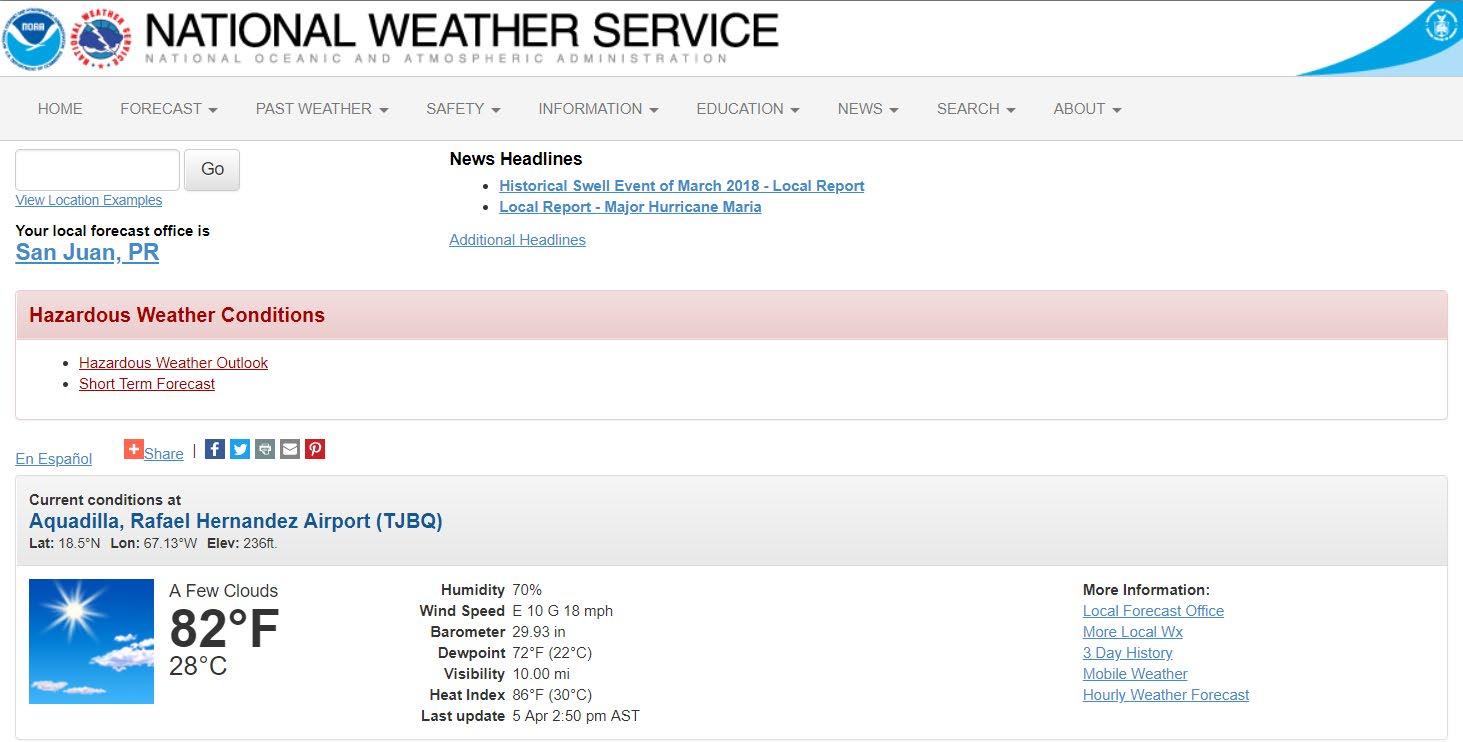The width and height of the screenshot is (1463, 742).
Task: Expand the SAFETY menu
Action: 463,109
